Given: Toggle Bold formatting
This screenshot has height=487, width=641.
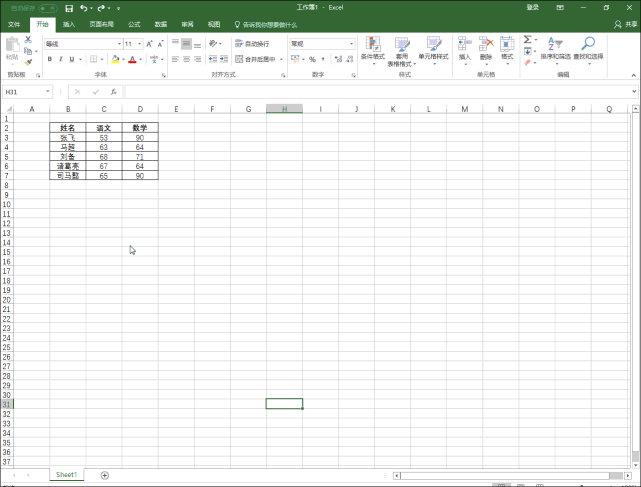Looking at the screenshot, I should 49,59.
